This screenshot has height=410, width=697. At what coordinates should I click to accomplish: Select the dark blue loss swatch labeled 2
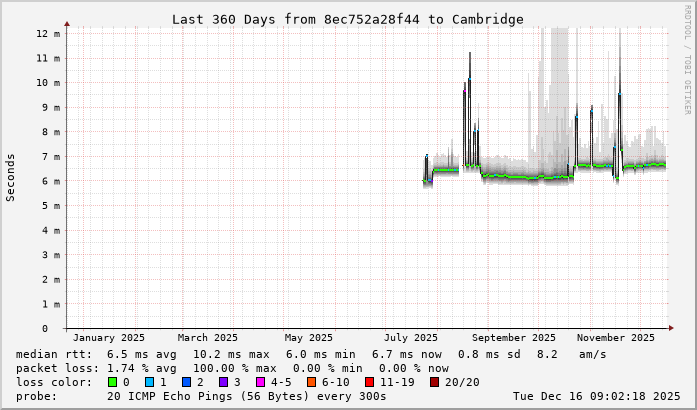point(187,382)
